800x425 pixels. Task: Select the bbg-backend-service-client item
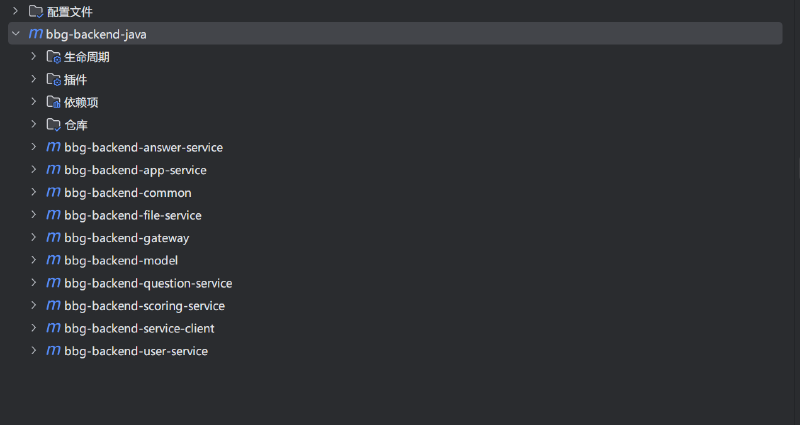click(139, 328)
